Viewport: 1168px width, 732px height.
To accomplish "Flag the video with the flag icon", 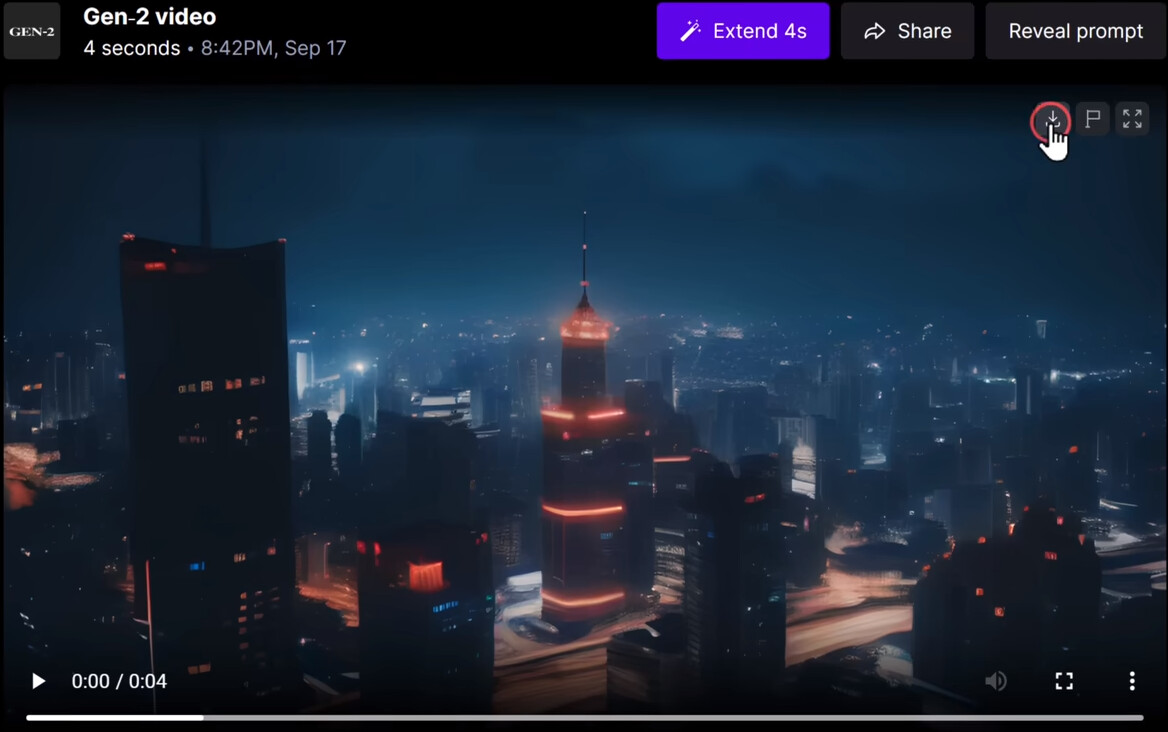I will (x=1093, y=118).
